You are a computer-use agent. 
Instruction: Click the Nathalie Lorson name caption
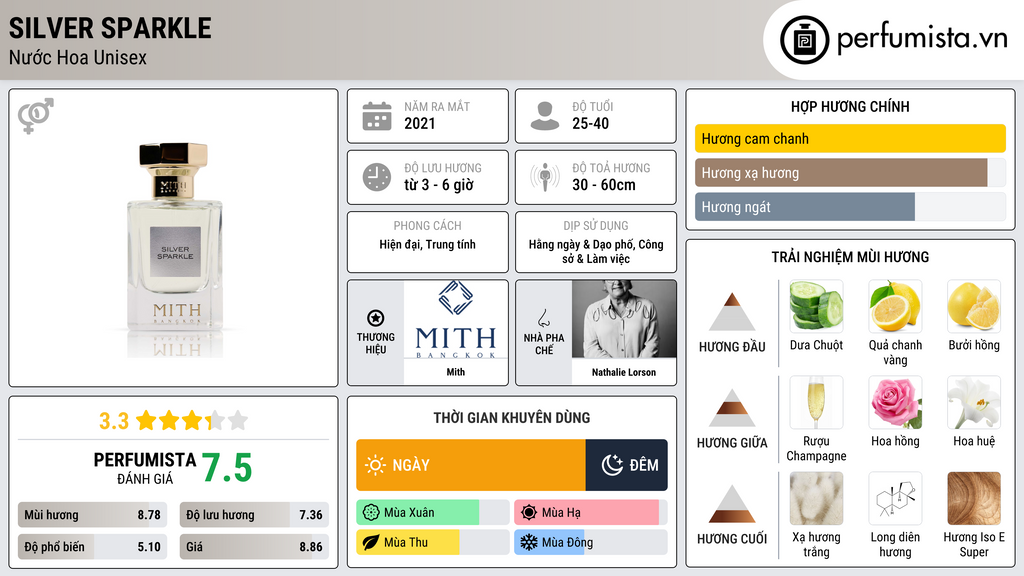[624, 372]
